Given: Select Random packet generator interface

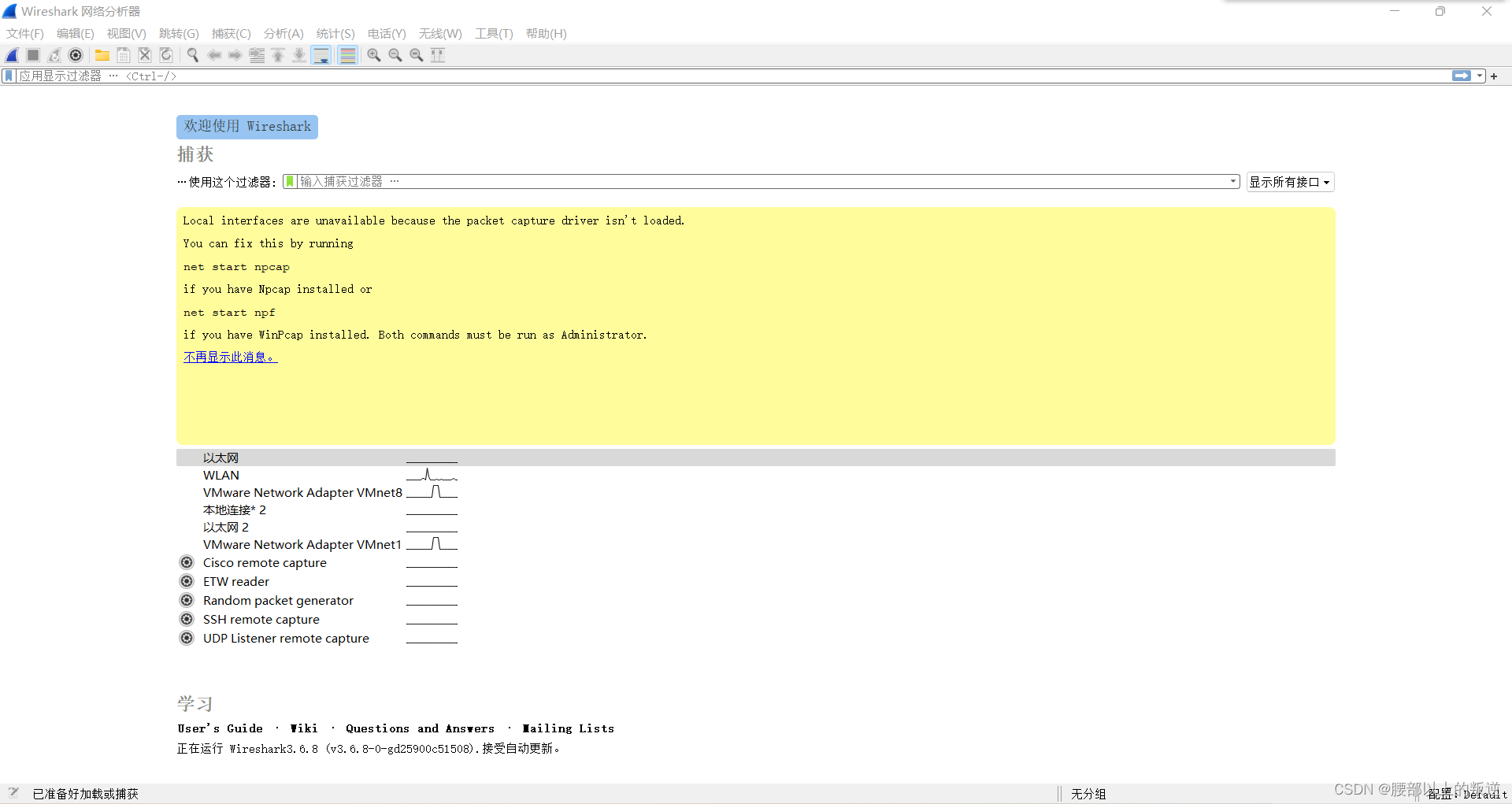Looking at the screenshot, I should pyautogui.click(x=278, y=601).
